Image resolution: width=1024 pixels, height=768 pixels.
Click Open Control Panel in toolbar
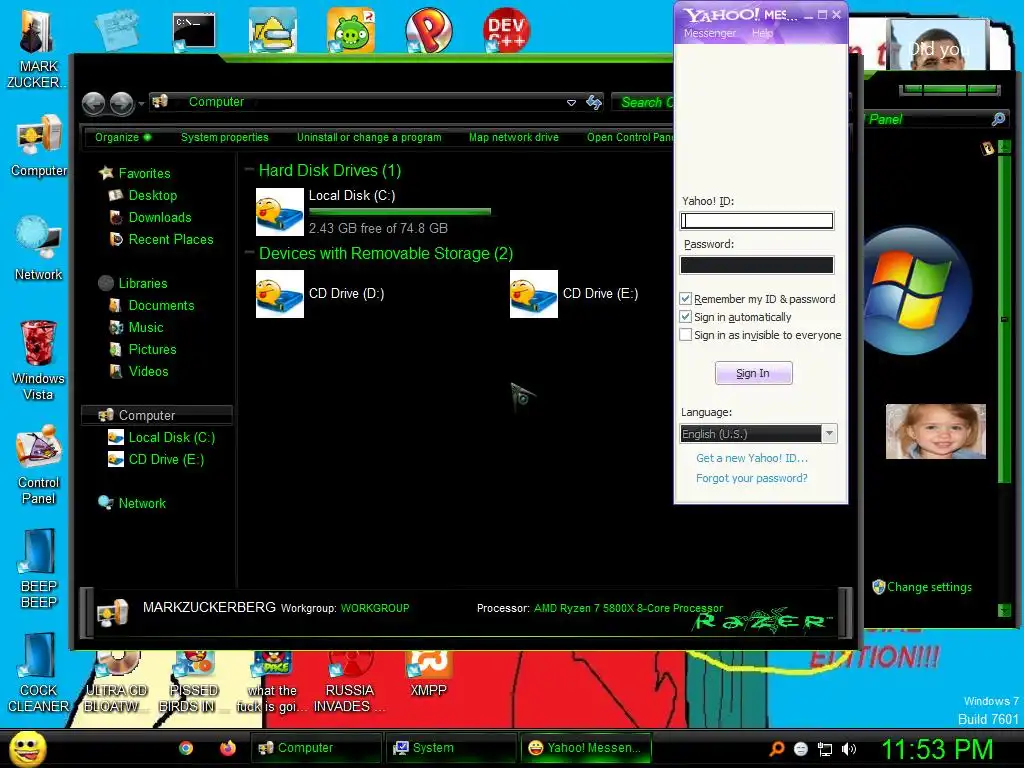[x=630, y=137]
